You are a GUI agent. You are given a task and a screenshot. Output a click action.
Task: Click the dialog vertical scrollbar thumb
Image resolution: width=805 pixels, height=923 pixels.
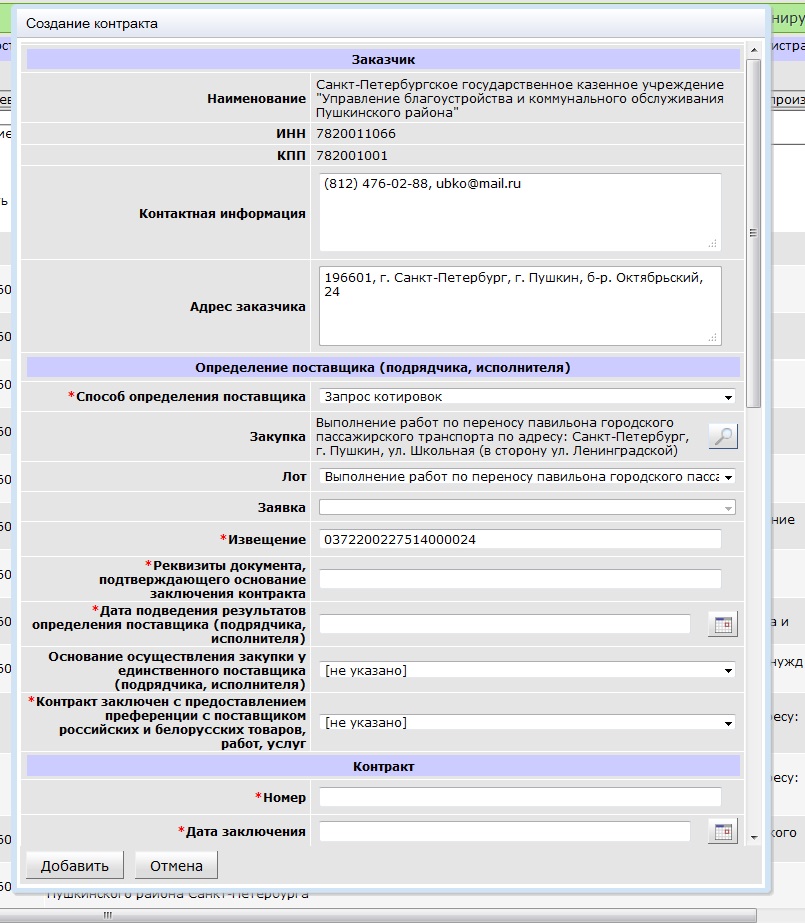pyautogui.click(x=754, y=233)
